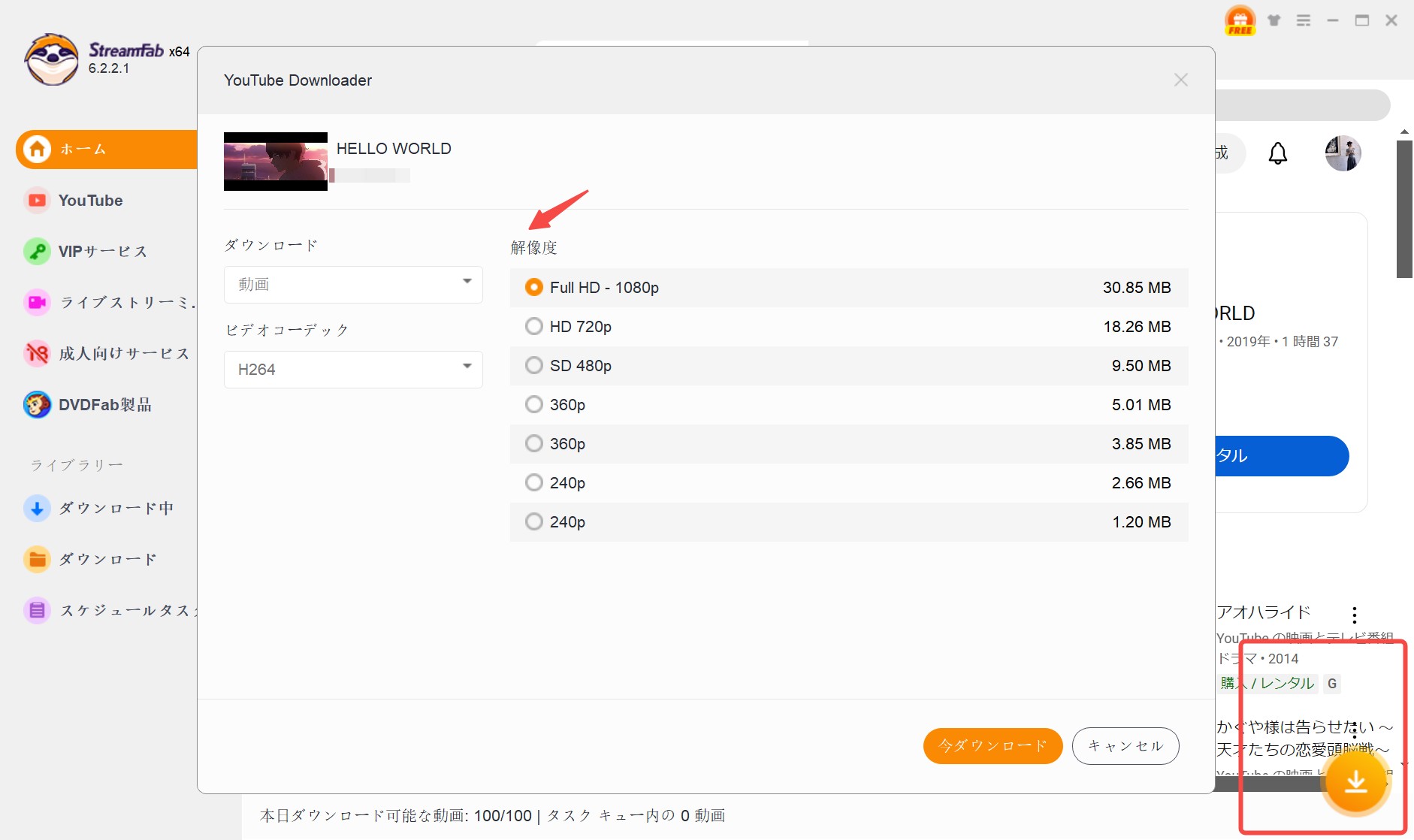Click the FREE gift badge icon
The image size is (1414, 840).
tap(1240, 20)
